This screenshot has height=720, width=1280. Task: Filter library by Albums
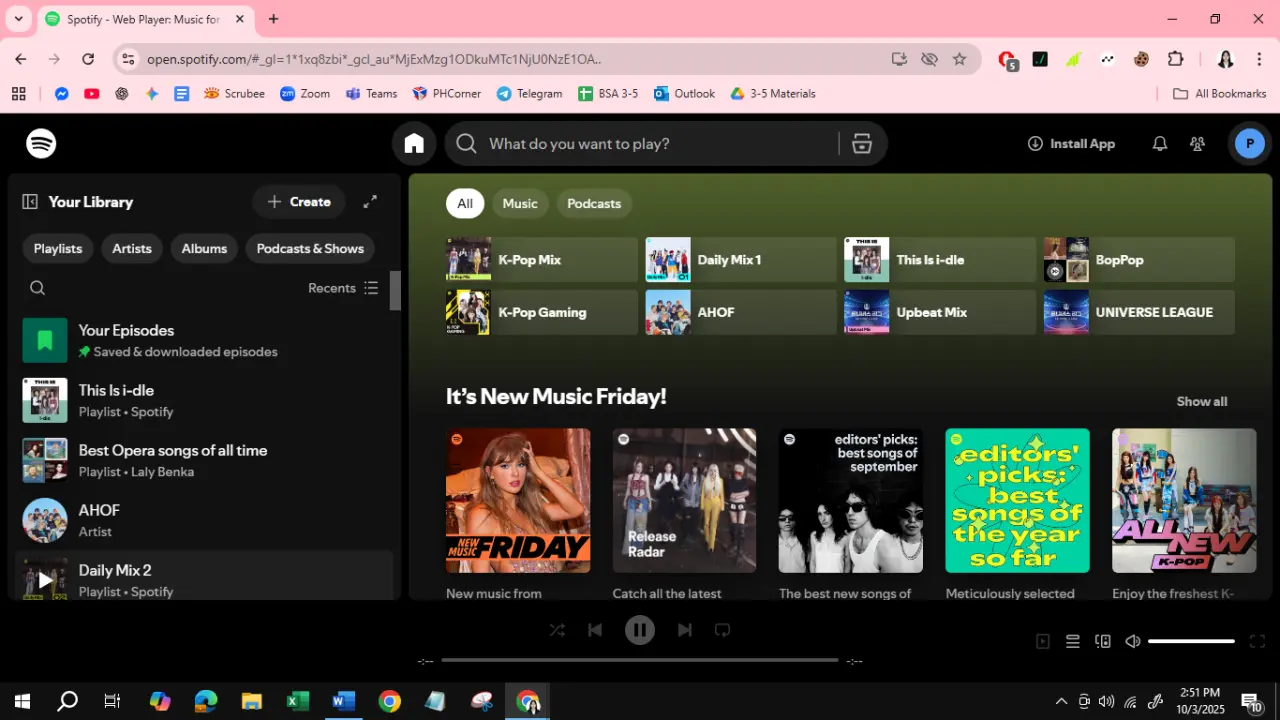coord(204,249)
